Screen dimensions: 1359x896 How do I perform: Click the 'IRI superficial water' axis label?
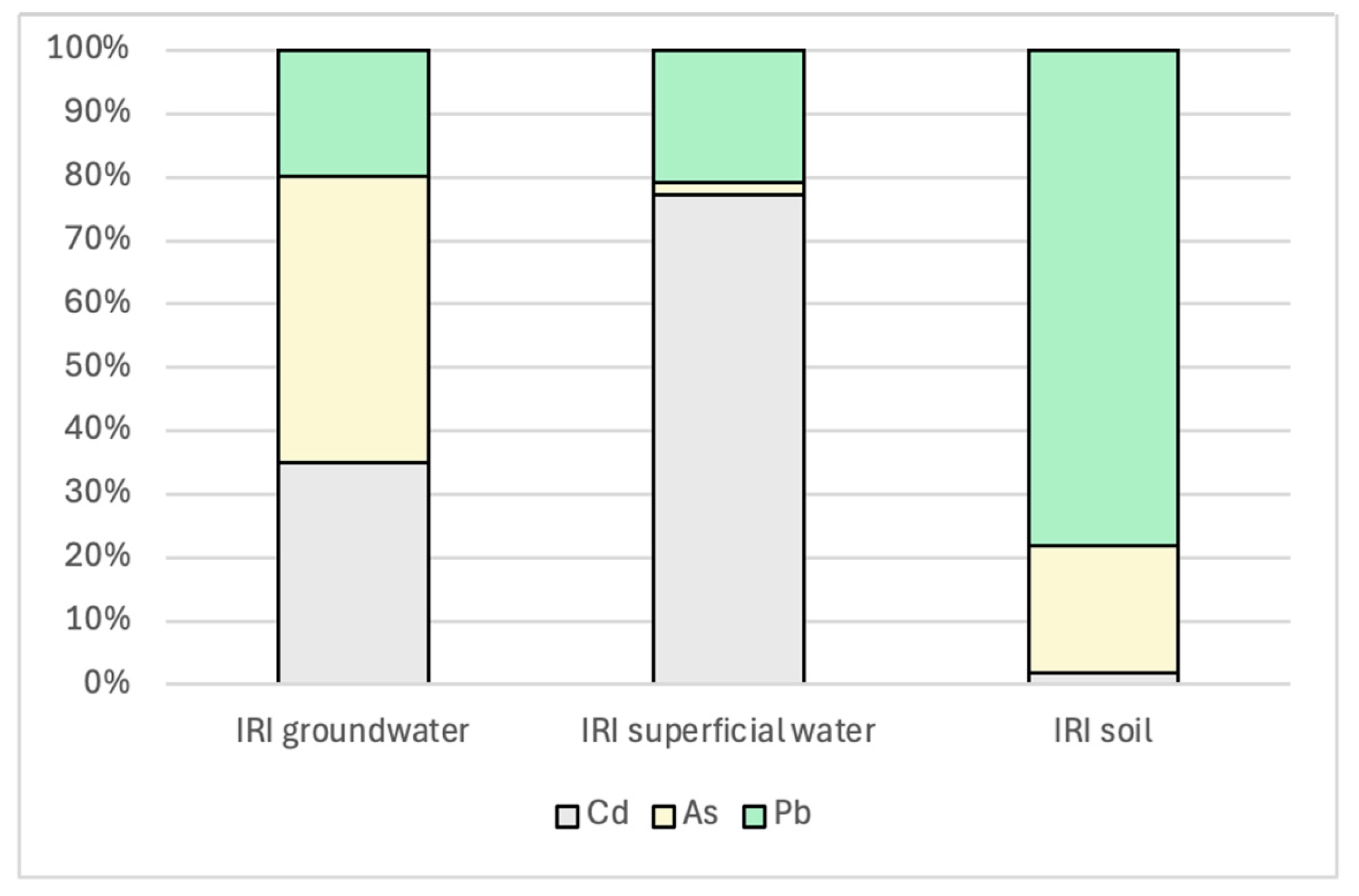[728, 731]
